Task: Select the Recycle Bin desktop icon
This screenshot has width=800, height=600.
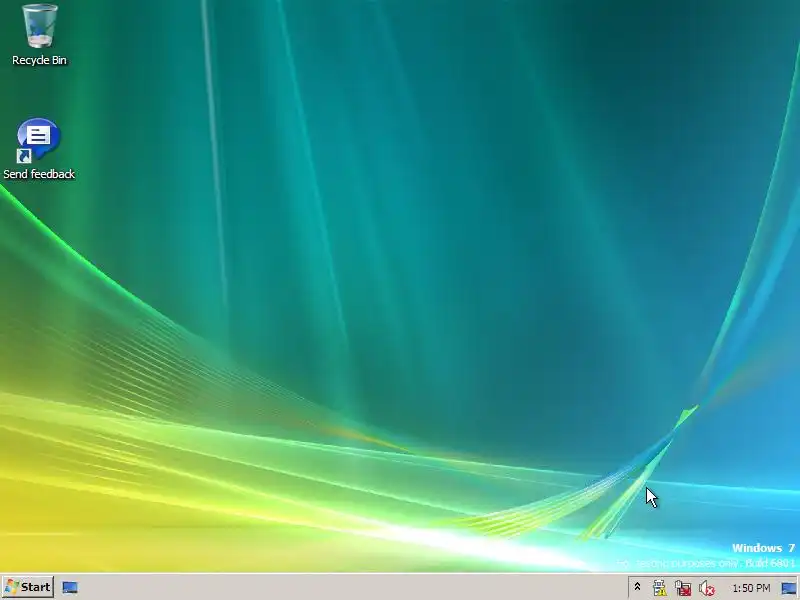Action: point(39,26)
